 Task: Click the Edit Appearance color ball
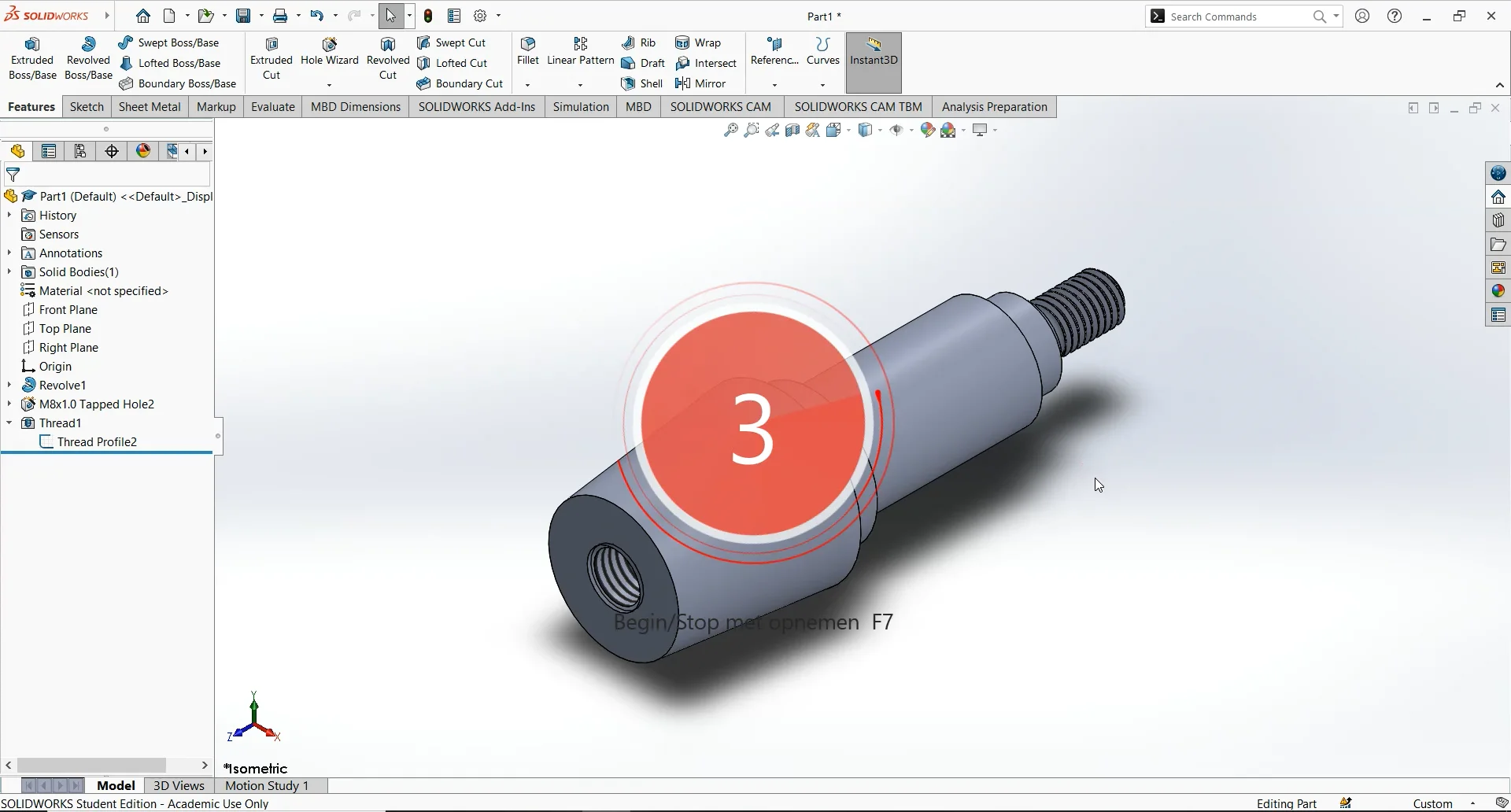tap(928, 130)
